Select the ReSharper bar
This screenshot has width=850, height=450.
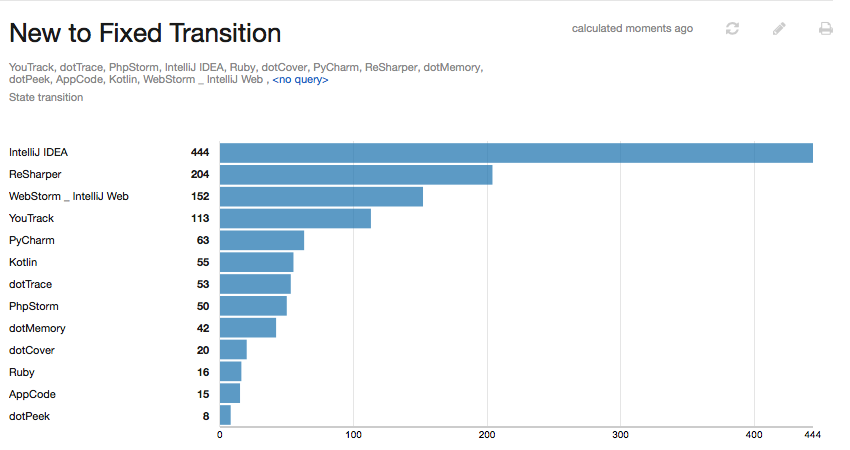356,175
